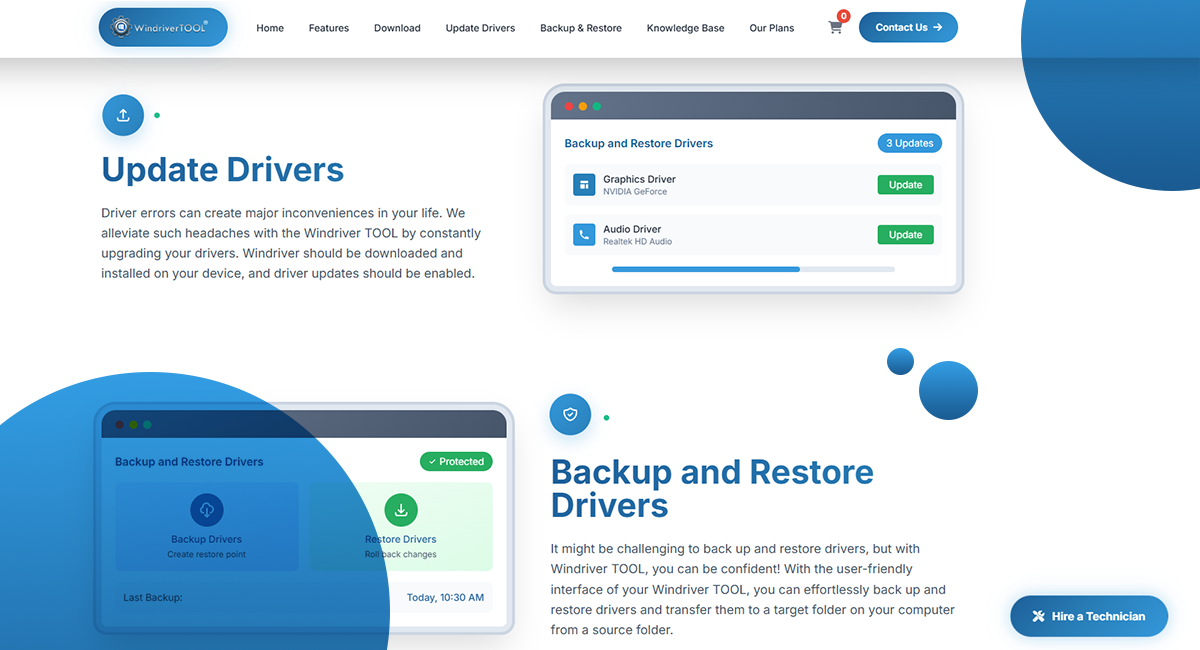Image resolution: width=1200 pixels, height=650 pixels.
Task: Select Update Drivers in navigation
Action: [480, 28]
